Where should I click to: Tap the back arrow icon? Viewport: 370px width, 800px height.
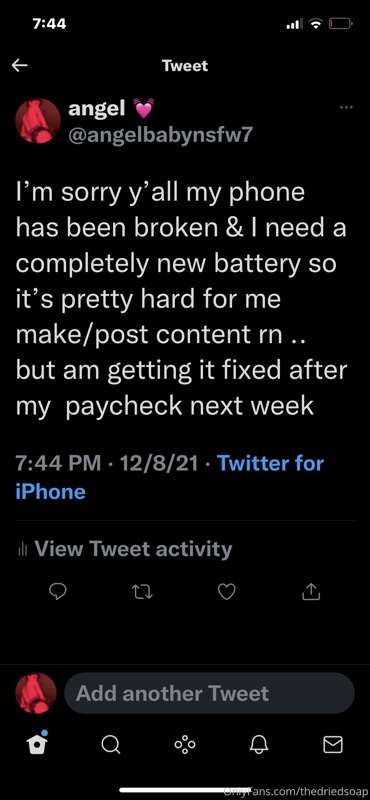(x=19, y=65)
